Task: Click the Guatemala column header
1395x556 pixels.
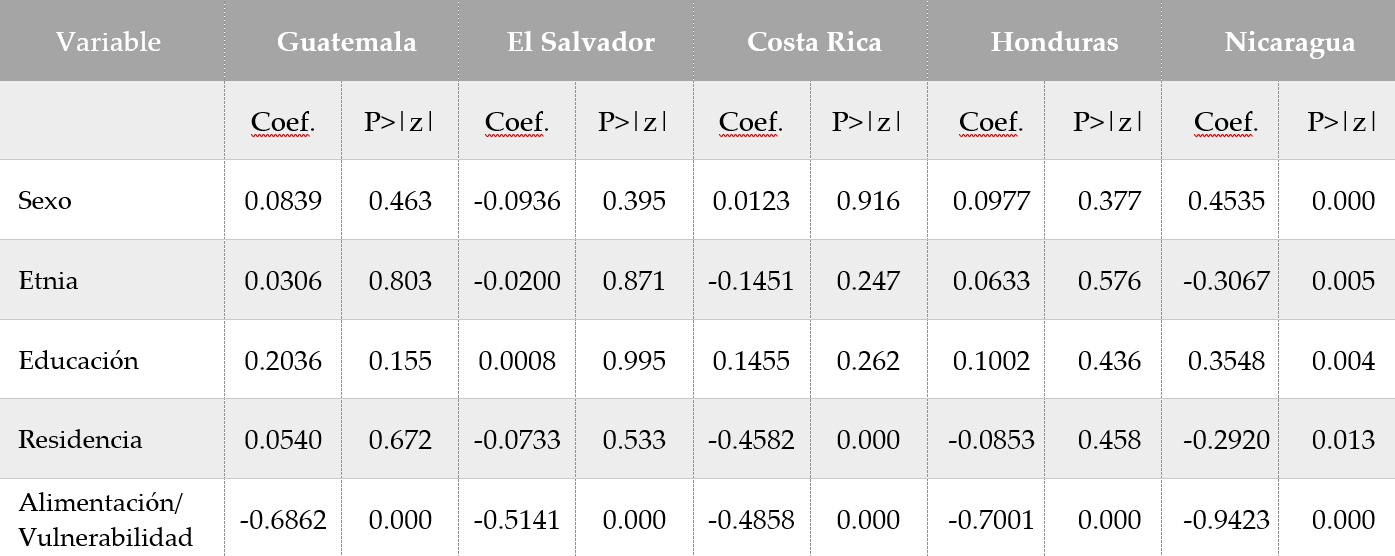Action: coord(346,42)
